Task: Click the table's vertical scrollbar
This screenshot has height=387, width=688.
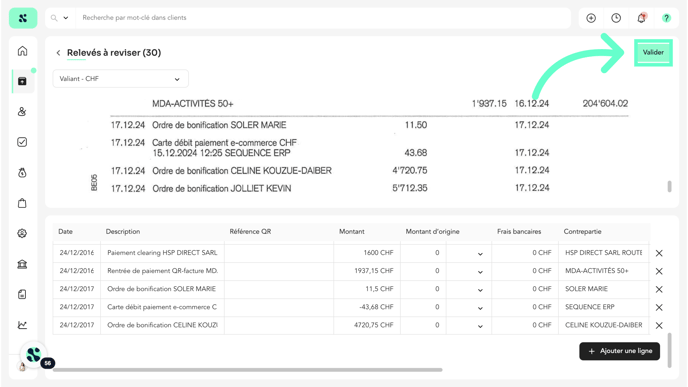Action: click(x=670, y=350)
